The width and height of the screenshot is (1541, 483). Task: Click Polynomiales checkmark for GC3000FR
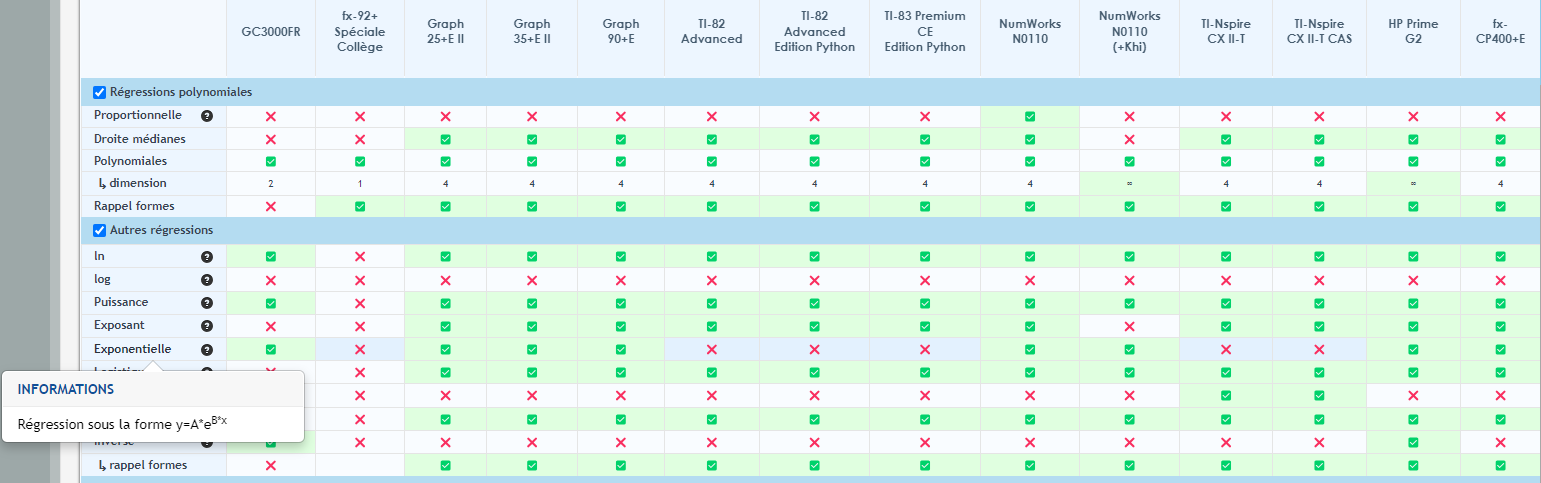(271, 161)
